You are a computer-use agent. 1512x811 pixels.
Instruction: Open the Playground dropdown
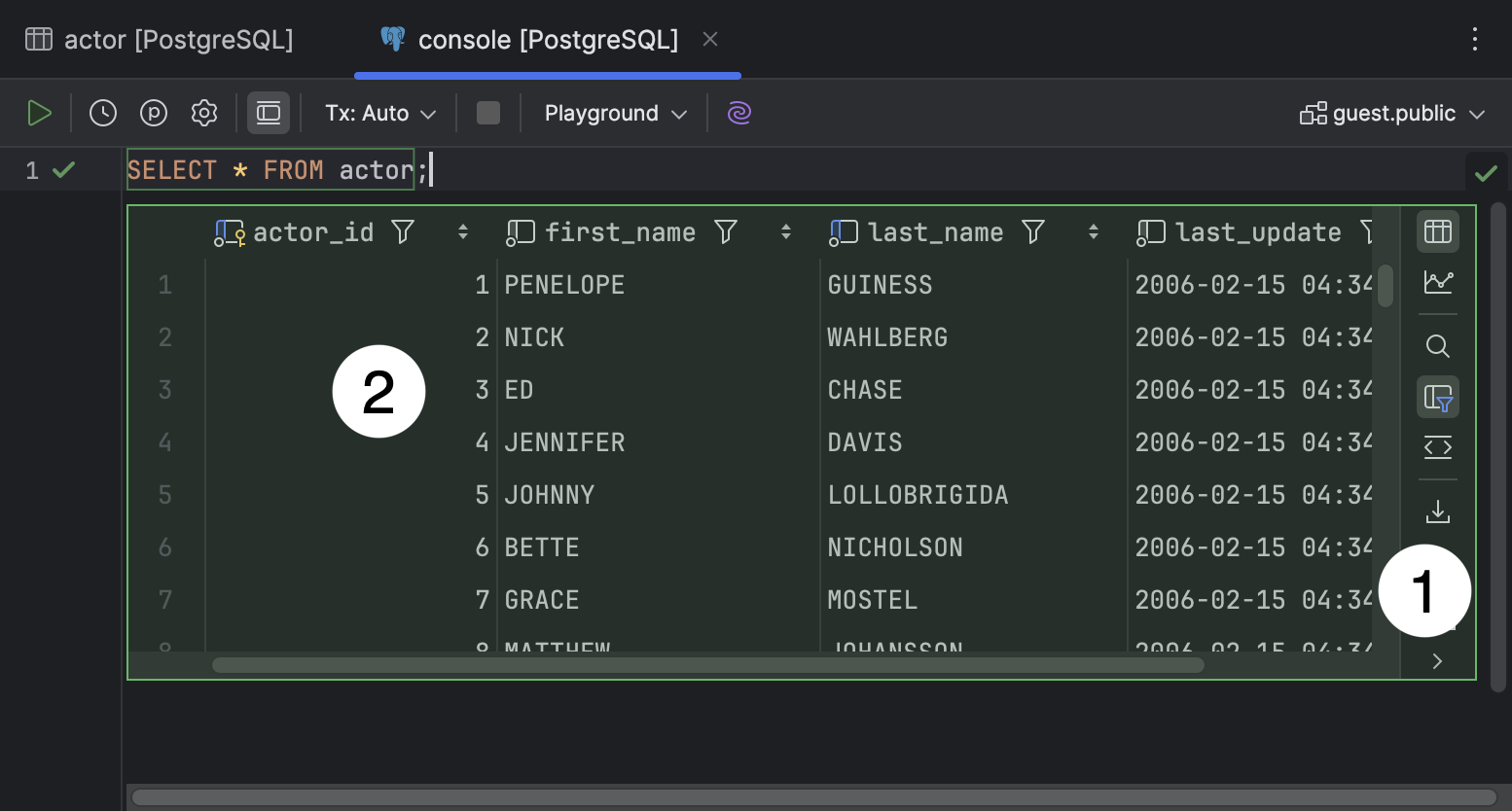click(613, 113)
